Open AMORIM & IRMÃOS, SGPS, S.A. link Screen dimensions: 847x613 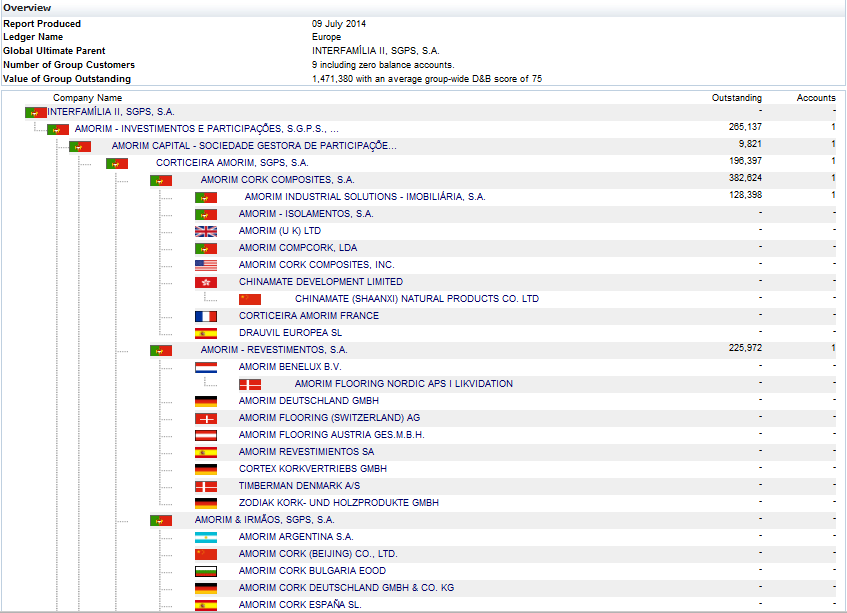265,520
